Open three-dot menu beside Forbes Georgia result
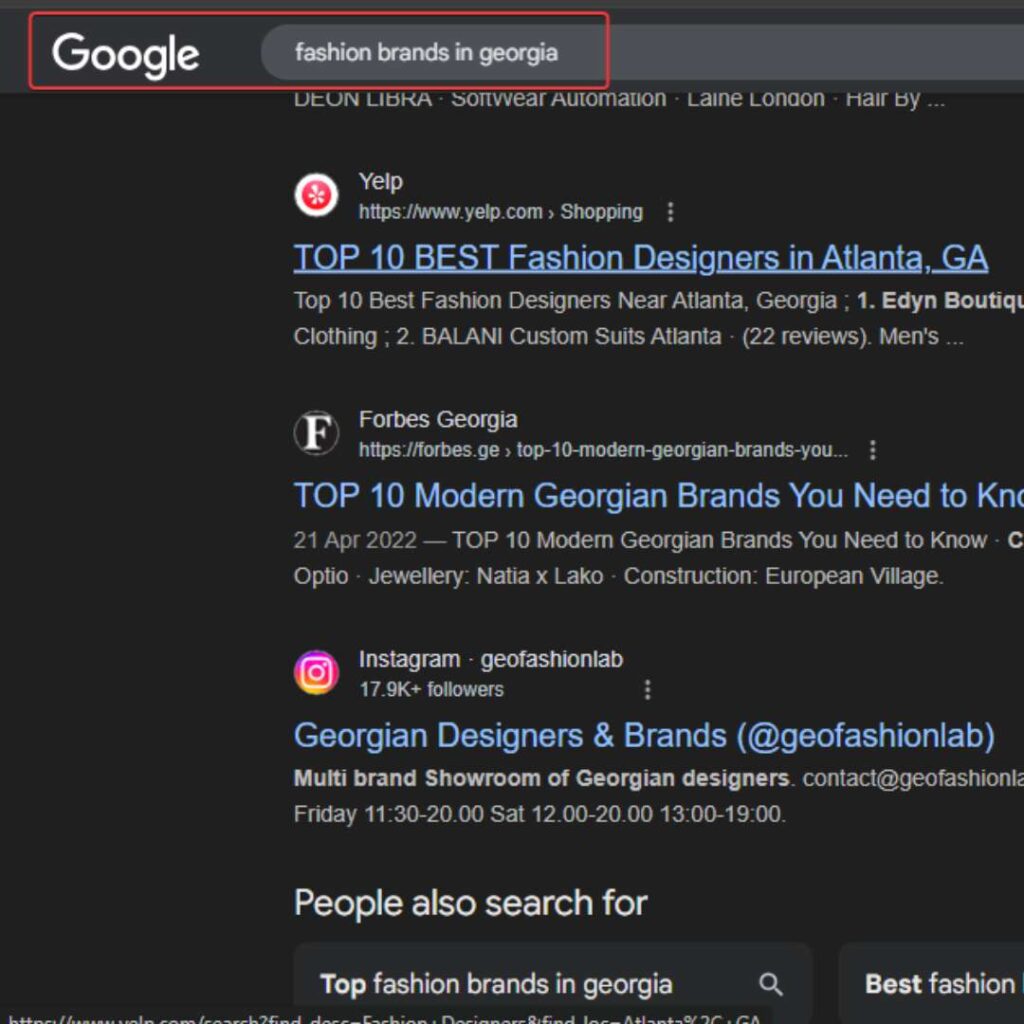 pos(872,450)
